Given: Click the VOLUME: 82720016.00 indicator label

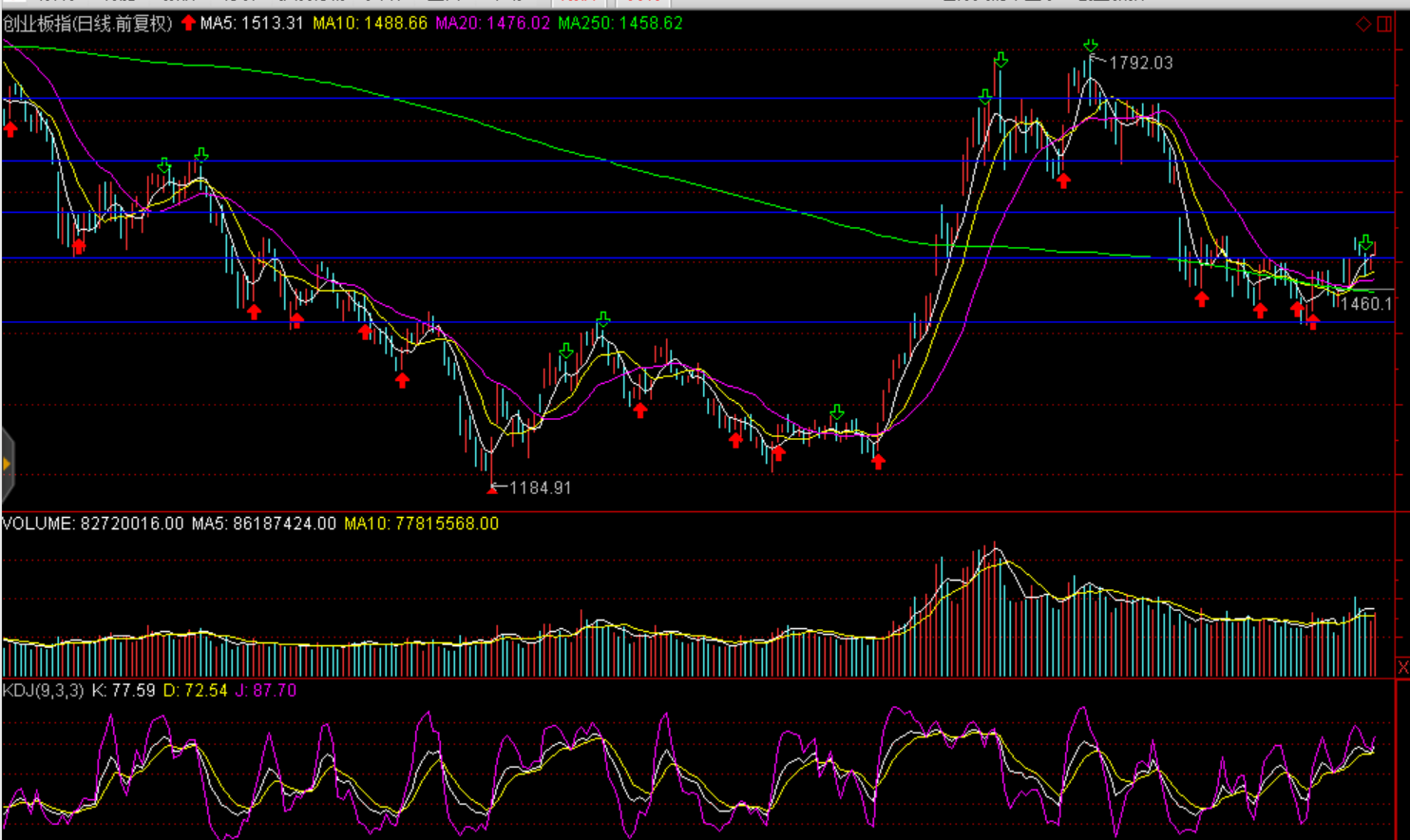Looking at the screenshot, I should pos(92,524).
